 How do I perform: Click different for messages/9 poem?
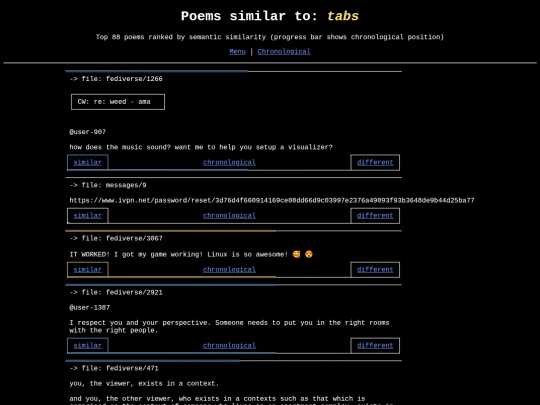(x=375, y=216)
